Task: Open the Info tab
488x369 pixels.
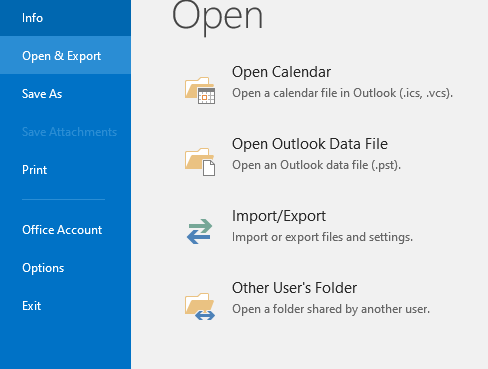Action: pyautogui.click(x=65, y=18)
